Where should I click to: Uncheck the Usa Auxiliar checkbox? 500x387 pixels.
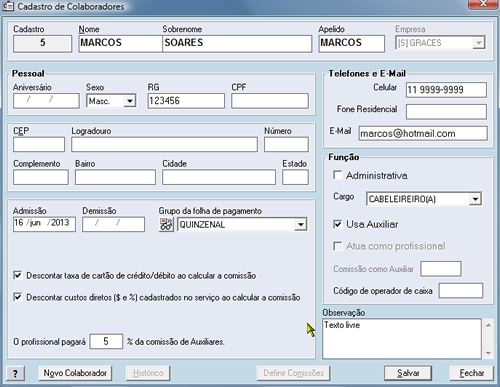pyautogui.click(x=338, y=224)
